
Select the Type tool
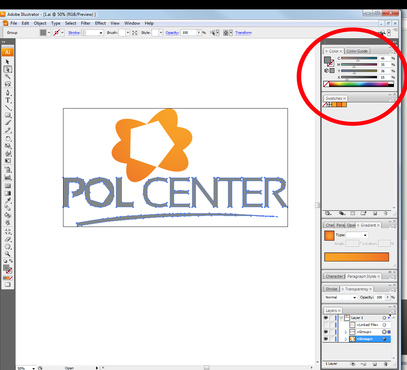click(x=7, y=100)
